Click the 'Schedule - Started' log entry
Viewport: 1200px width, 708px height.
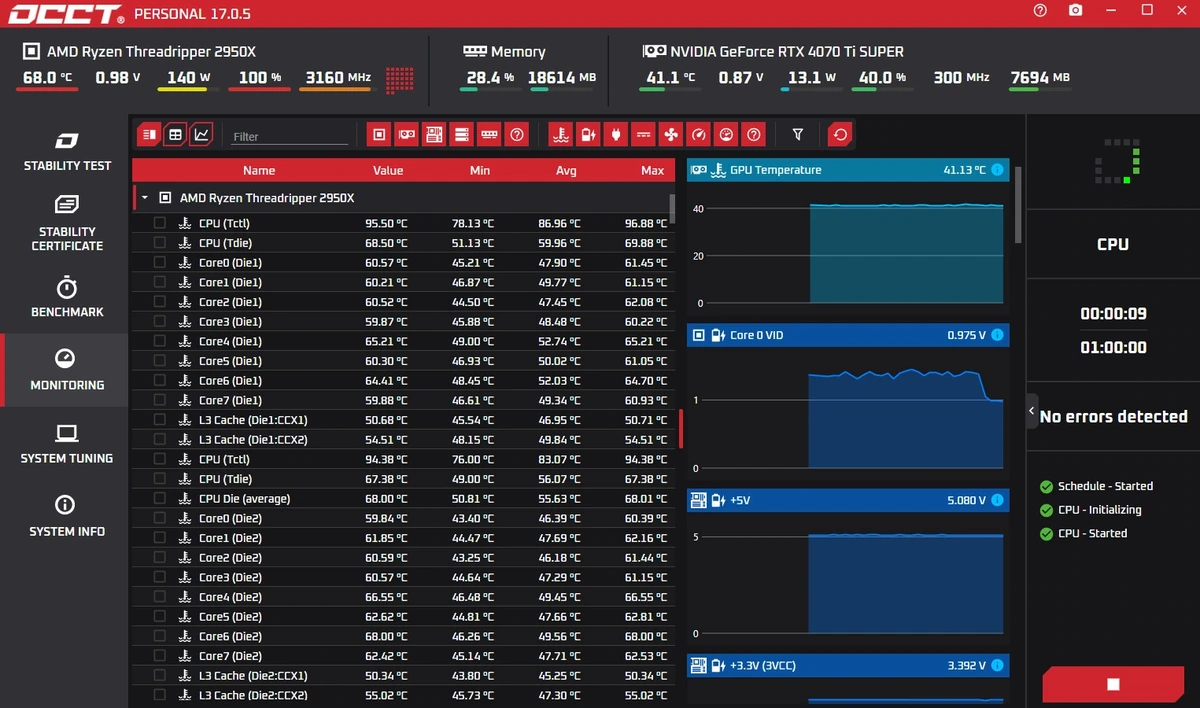tap(1105, 486)
